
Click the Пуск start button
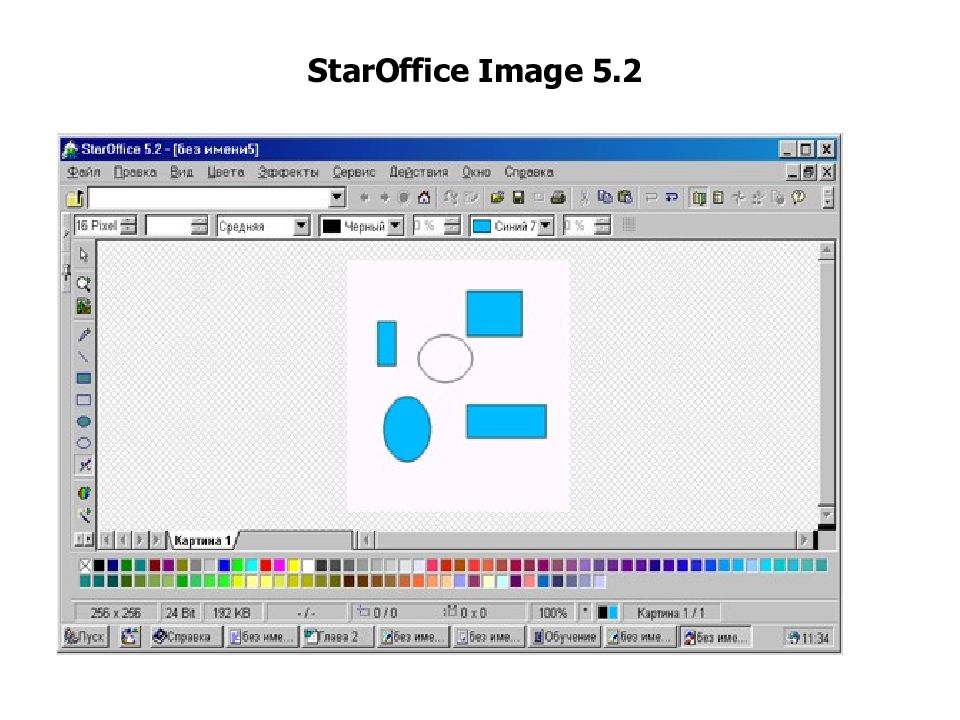[x=85, y=637]
